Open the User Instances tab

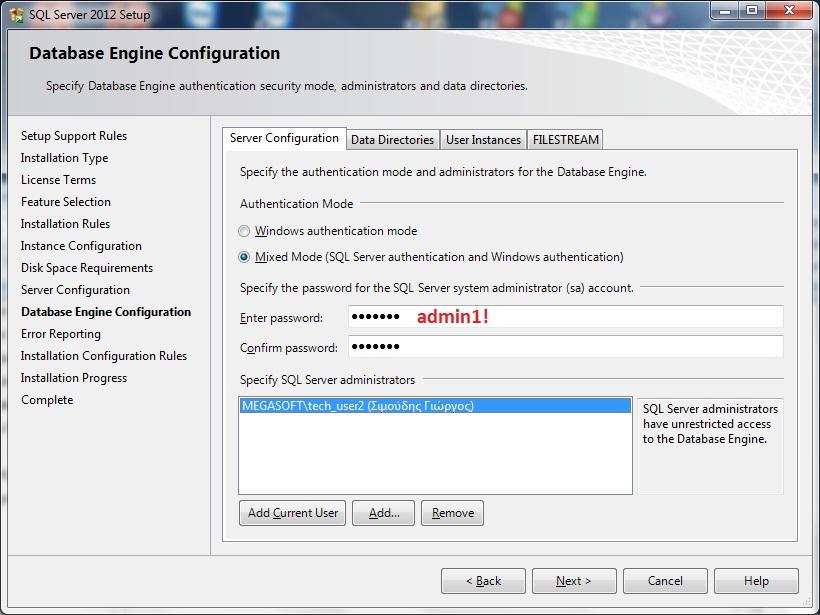(x=483, y=140)
